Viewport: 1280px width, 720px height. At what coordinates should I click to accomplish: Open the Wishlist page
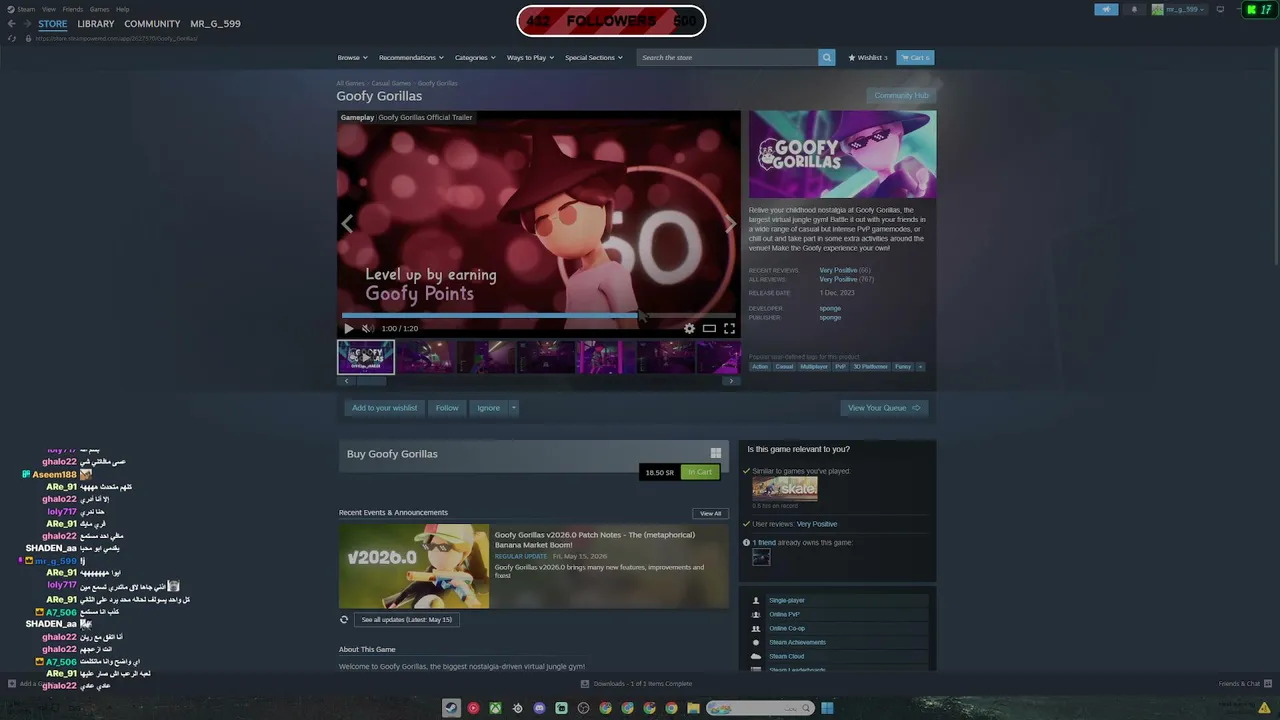point(868,58)
